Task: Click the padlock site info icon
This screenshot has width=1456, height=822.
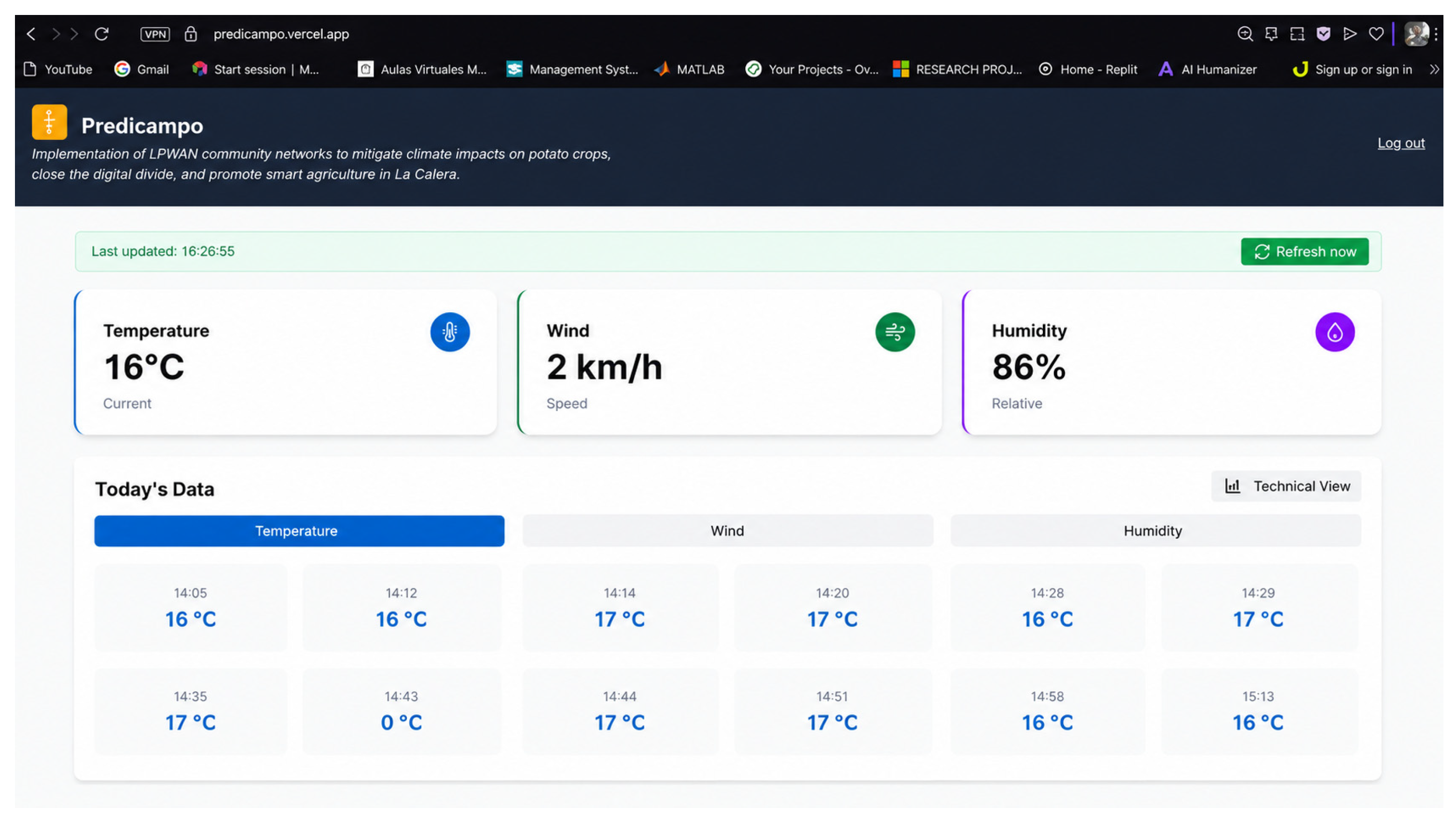Action: tap(191, 34)
